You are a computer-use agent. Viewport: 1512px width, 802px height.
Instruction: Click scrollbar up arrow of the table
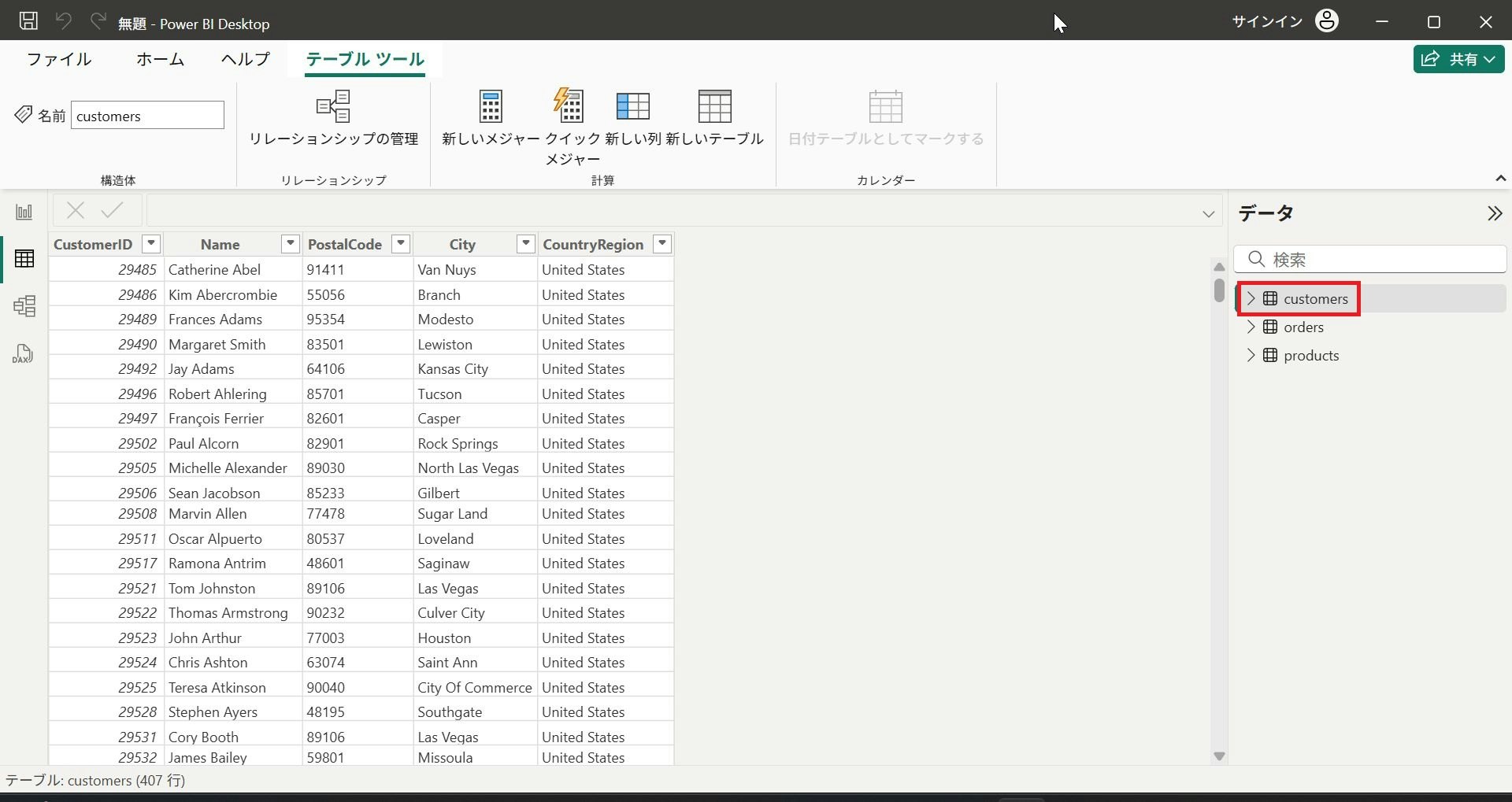tap(1219, 267)
